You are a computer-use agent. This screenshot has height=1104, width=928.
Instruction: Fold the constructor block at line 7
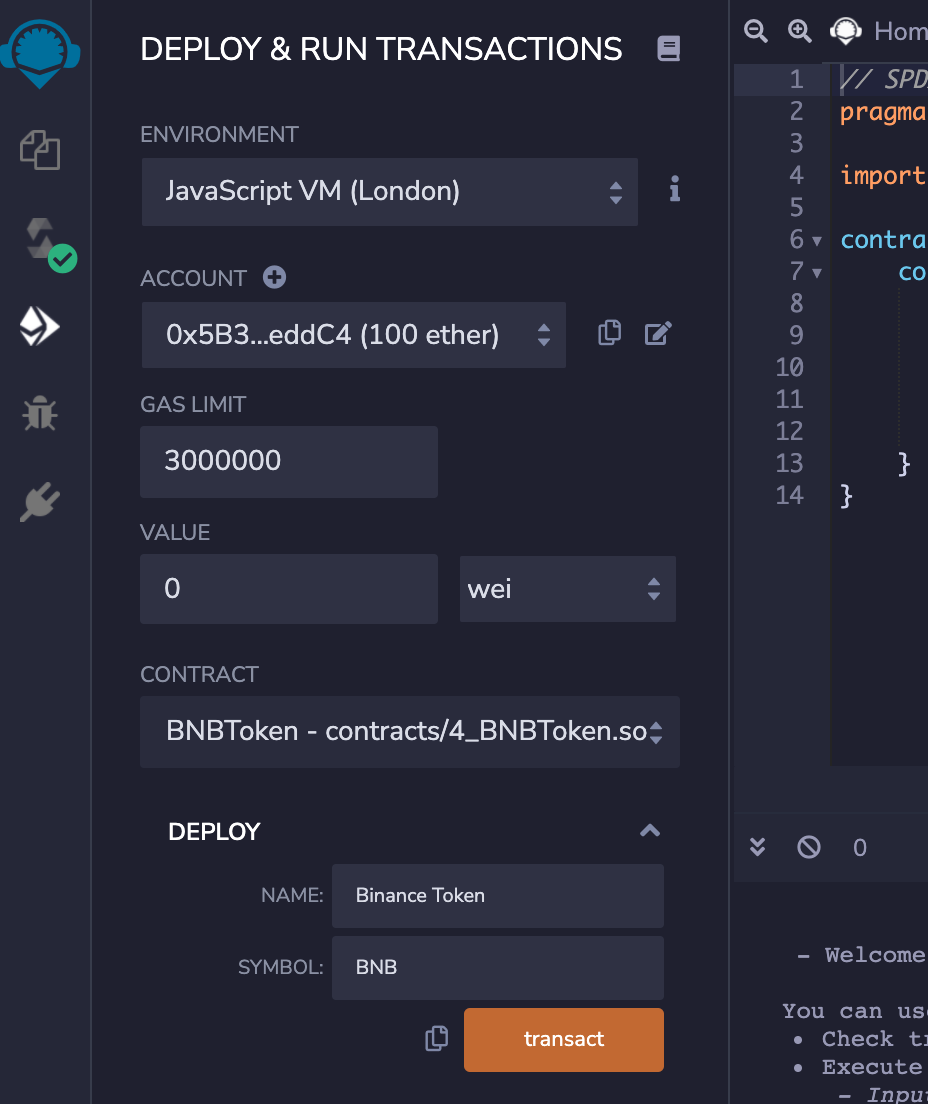point(817,273)
